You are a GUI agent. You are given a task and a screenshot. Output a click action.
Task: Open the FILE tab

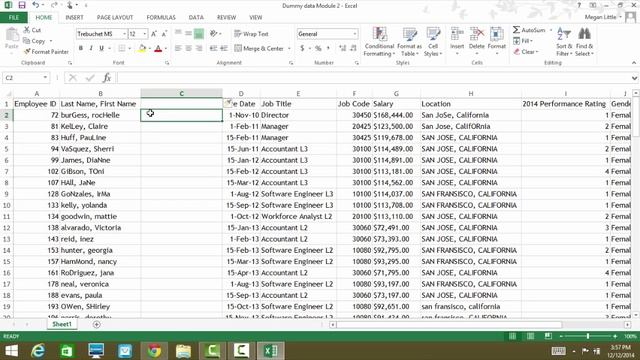click(x=14, y=18)
